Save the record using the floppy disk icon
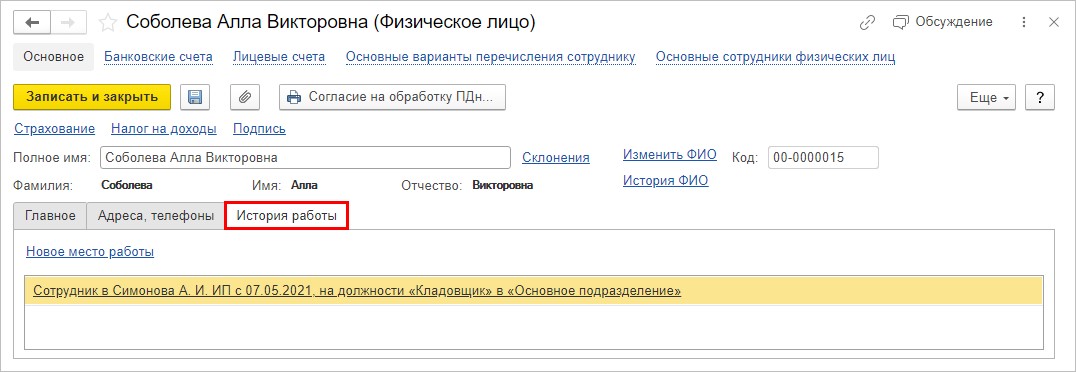Screen dimensions: 1076x372 point(195,97)
